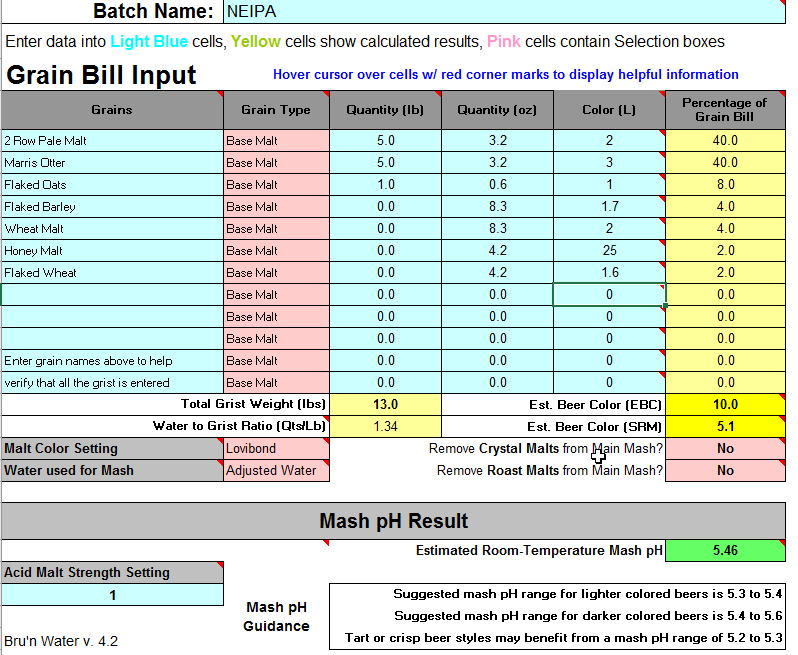Click the Quantity (lb) column header
The image size is (798, 655).
pos(385,110)
